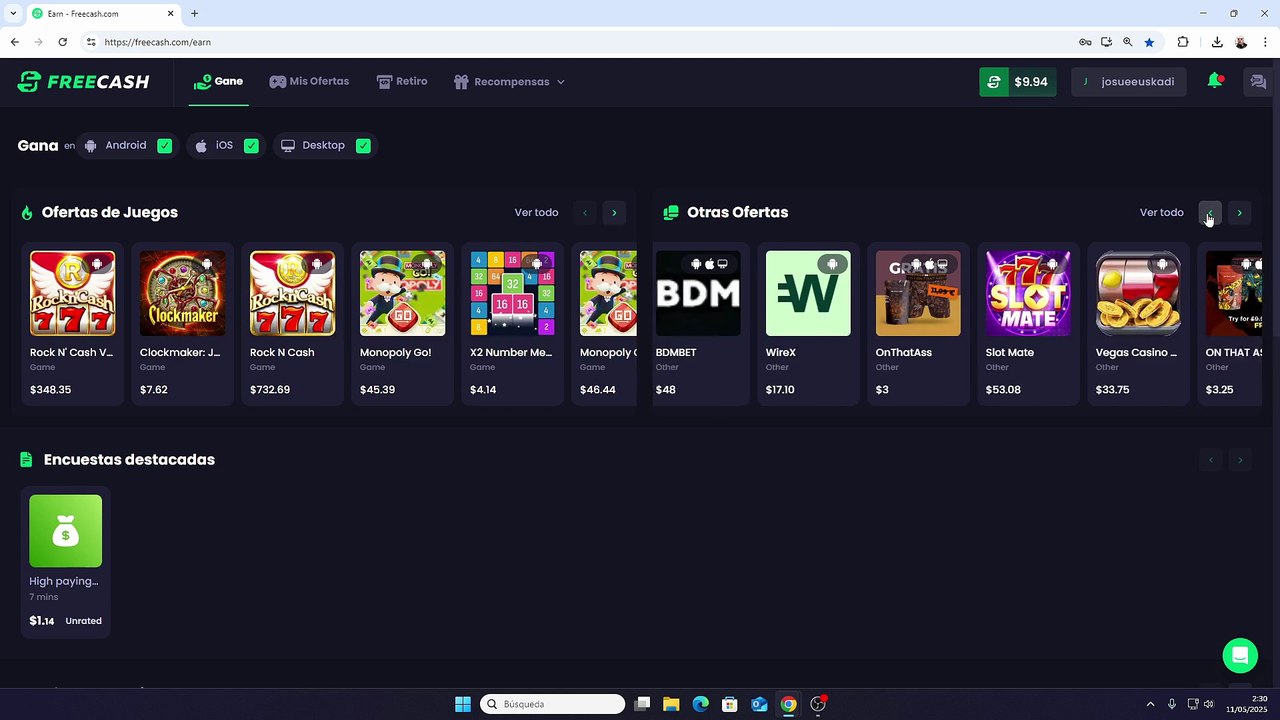Click the $9.94 balance button
The width and height of the screenshot is (1280, 720).
pos(1018,82)
